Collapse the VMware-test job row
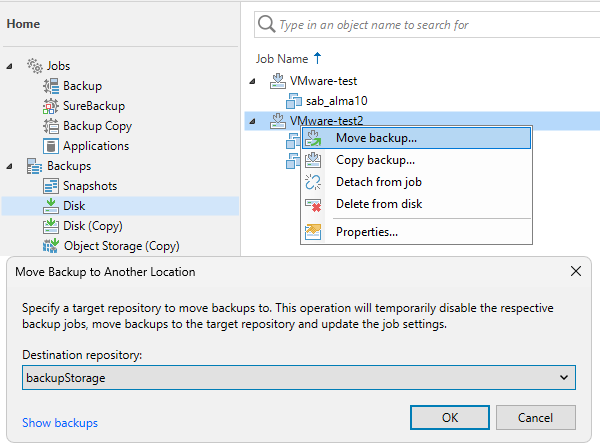The width and height of the screenshot is (600, 444). pos(252,82)
